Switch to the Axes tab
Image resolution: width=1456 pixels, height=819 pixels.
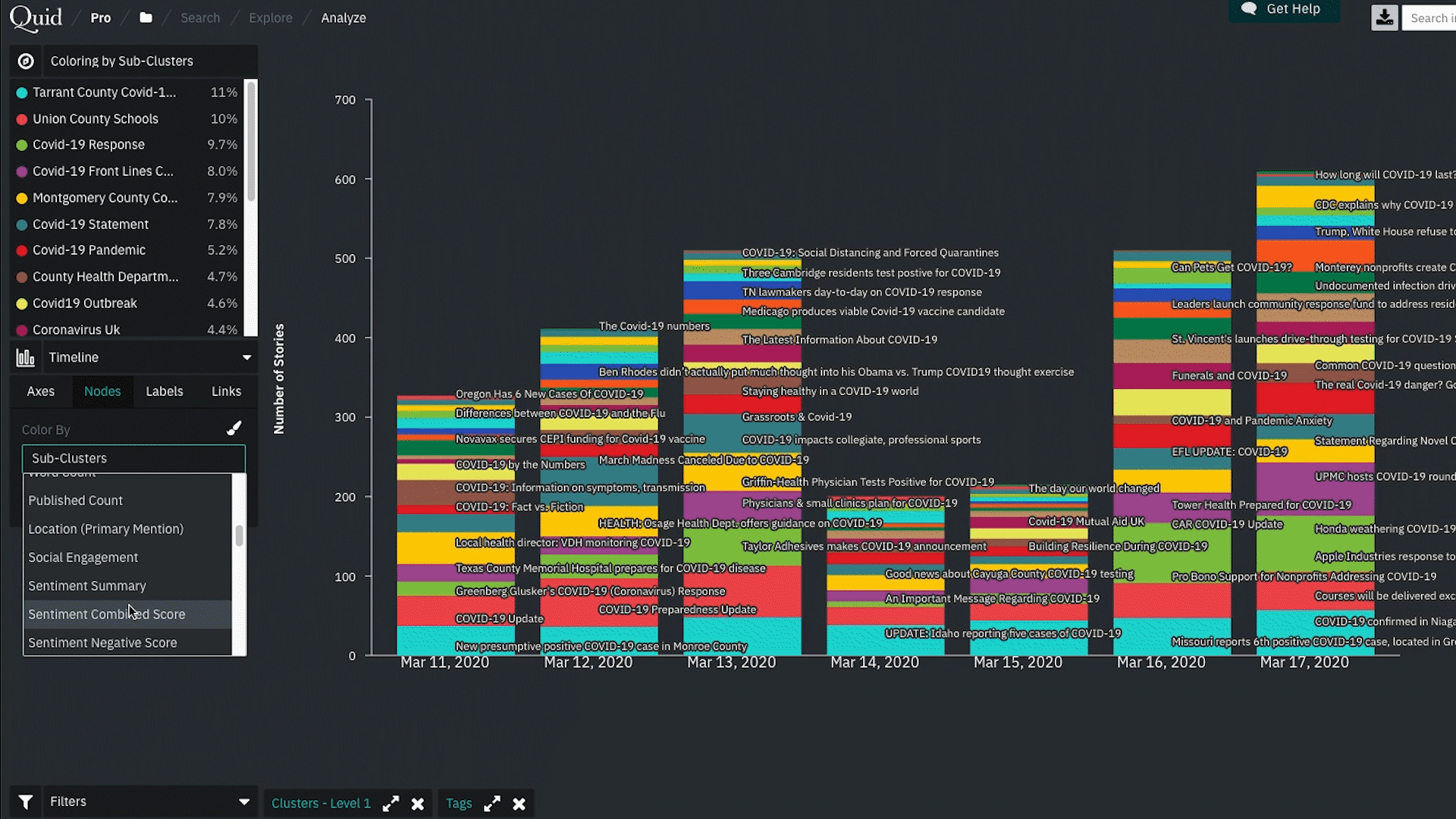40,391
